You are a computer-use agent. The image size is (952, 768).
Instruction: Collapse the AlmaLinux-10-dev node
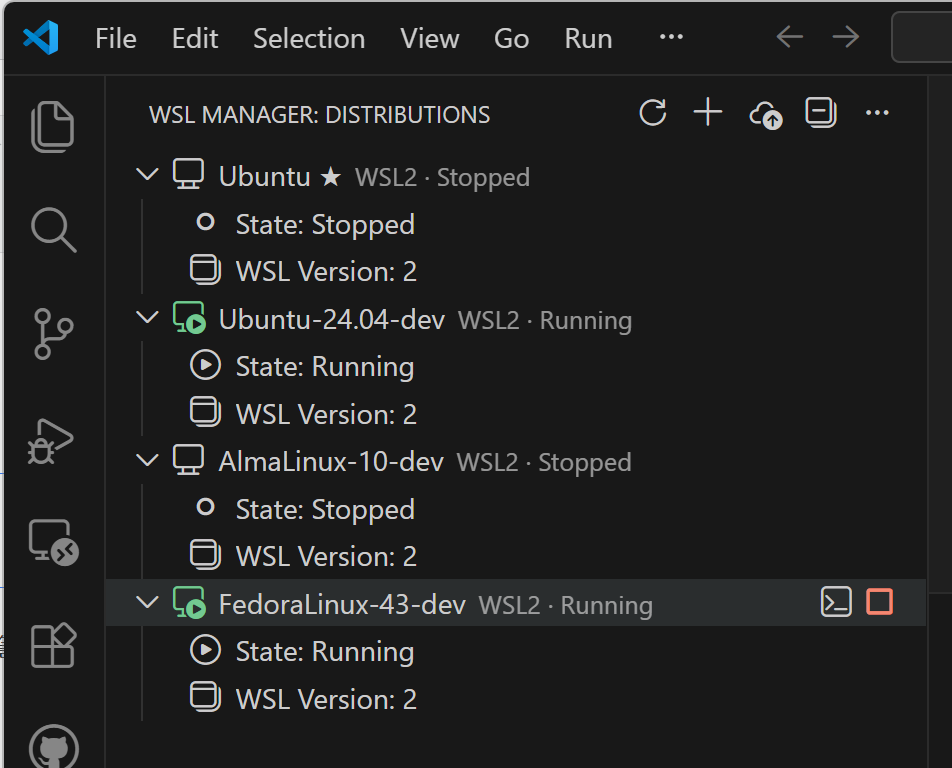pyautogui.click(x=148, y=461)
